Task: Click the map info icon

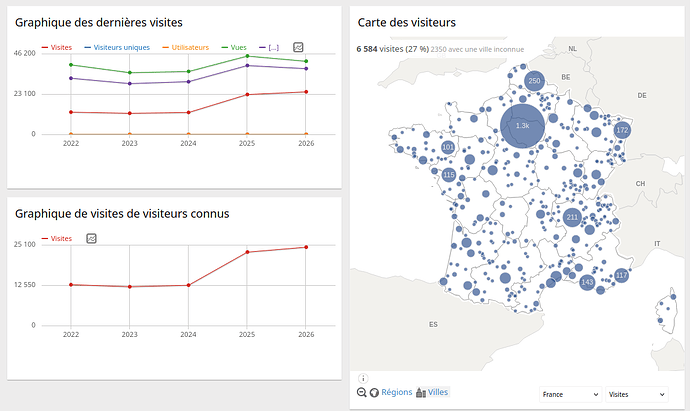Action: (363, 378)
